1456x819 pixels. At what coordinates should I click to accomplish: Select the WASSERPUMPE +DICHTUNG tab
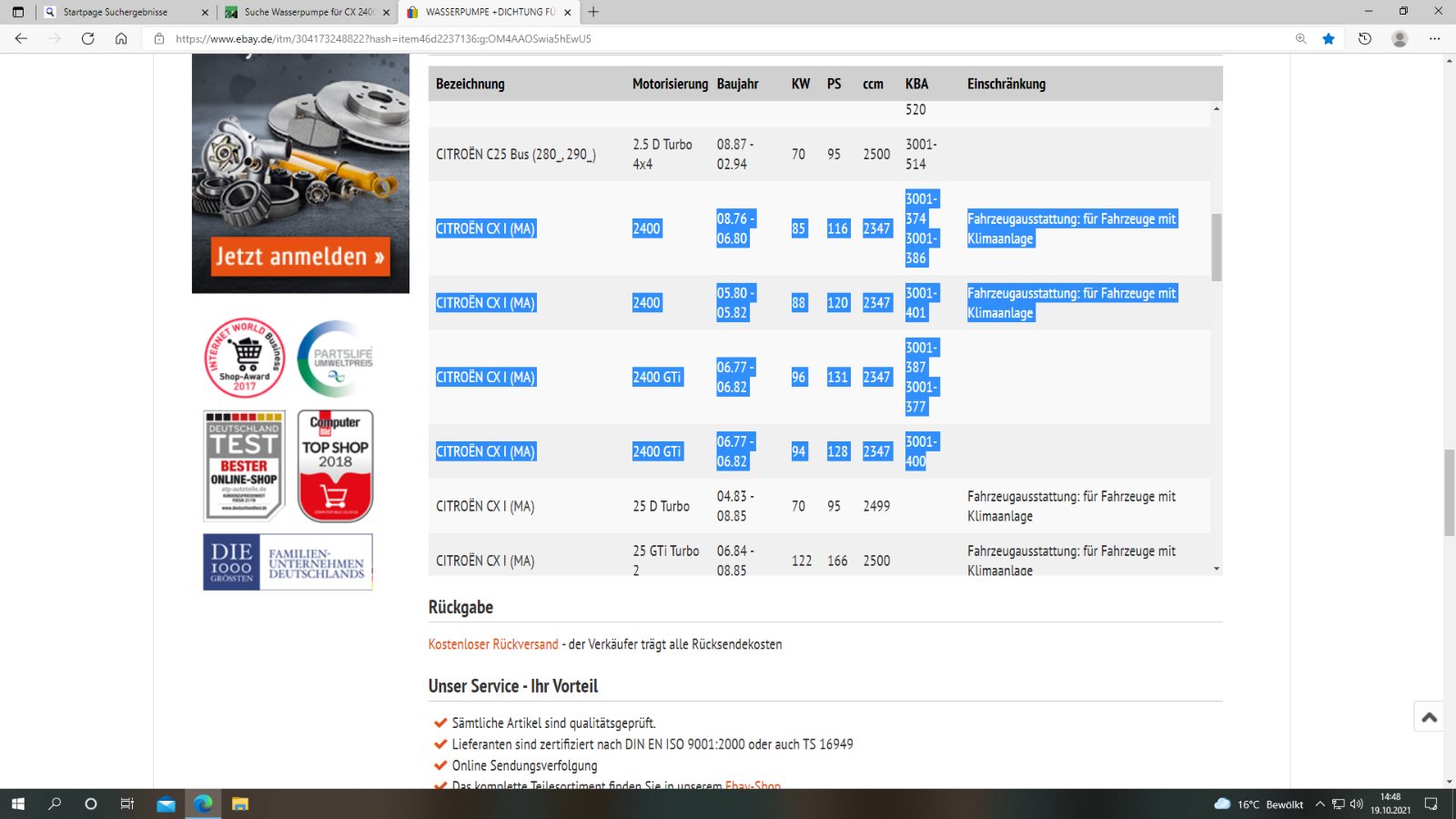pos(490,12)
